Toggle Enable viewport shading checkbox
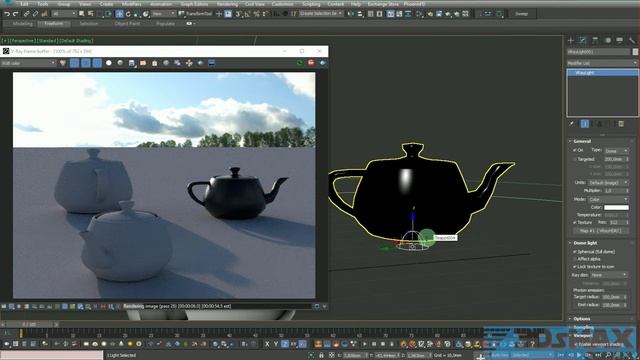Image resolution: width=640 pixels, height=360 pixels. tap(576, 344)
